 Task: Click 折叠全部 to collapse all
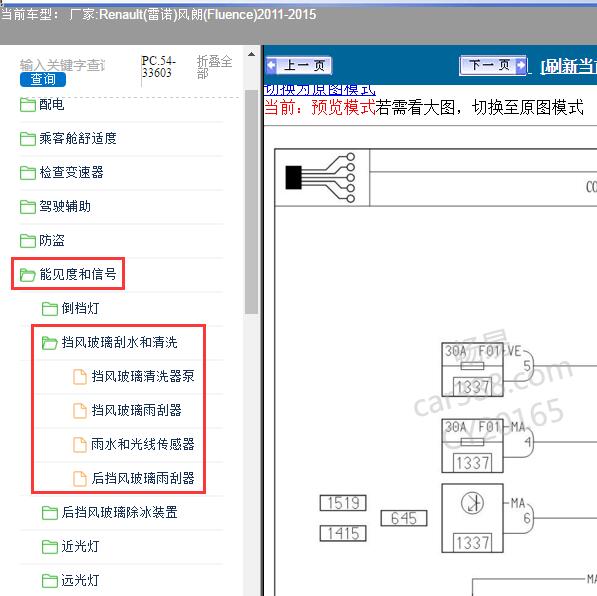tap(214, 66)
